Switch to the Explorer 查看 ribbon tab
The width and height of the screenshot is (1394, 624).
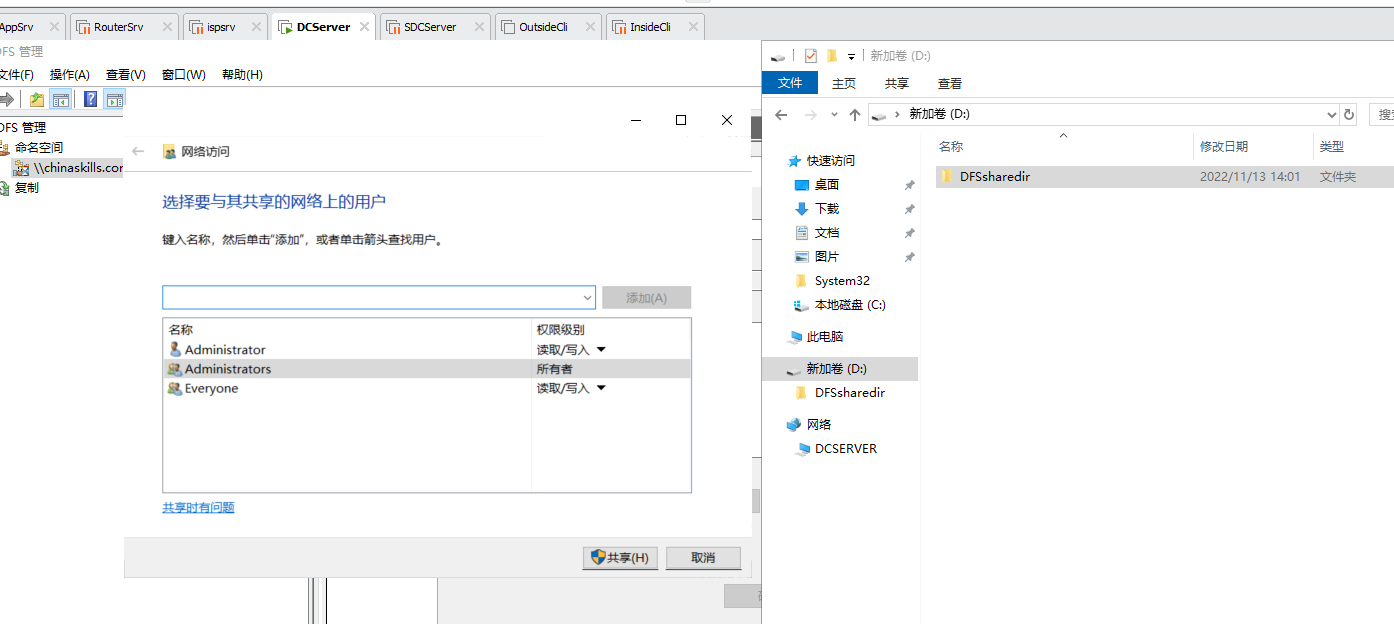[950, 84]
